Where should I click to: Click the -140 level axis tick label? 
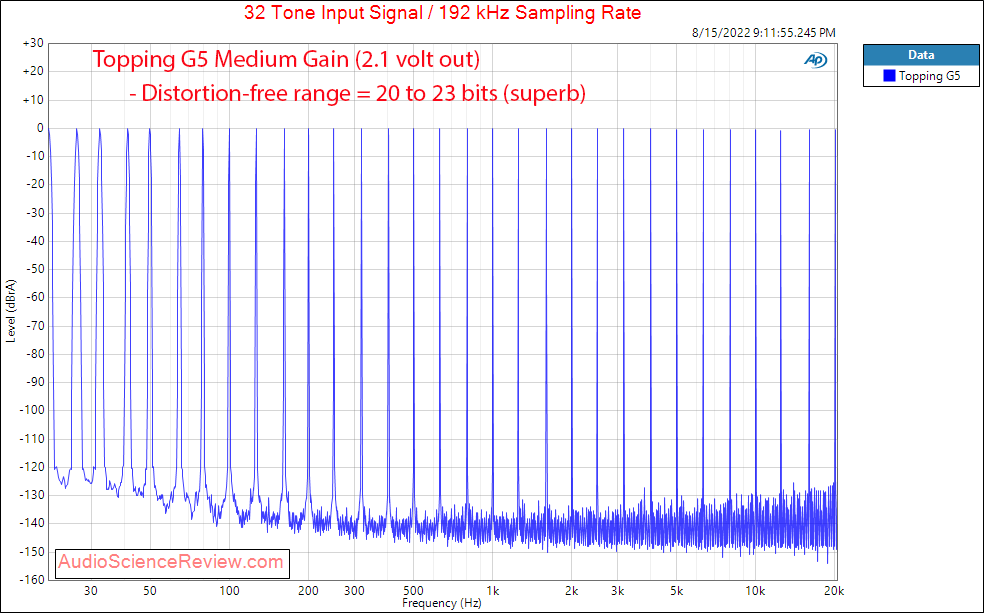[x=31, y=523]
